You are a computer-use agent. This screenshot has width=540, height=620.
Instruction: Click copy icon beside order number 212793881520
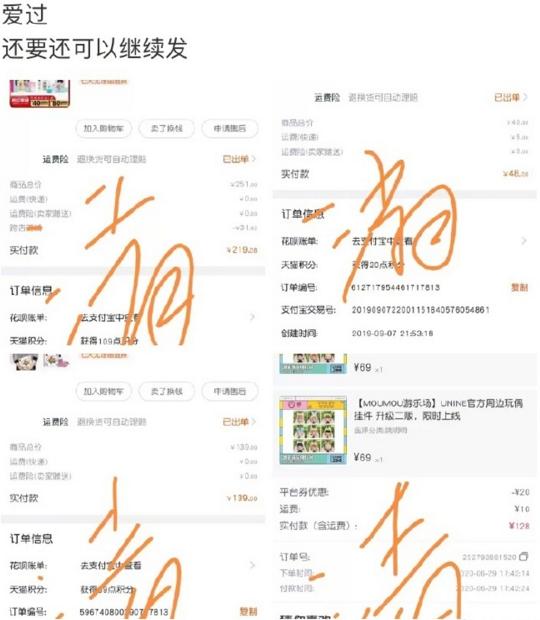[x=523, y=556]
